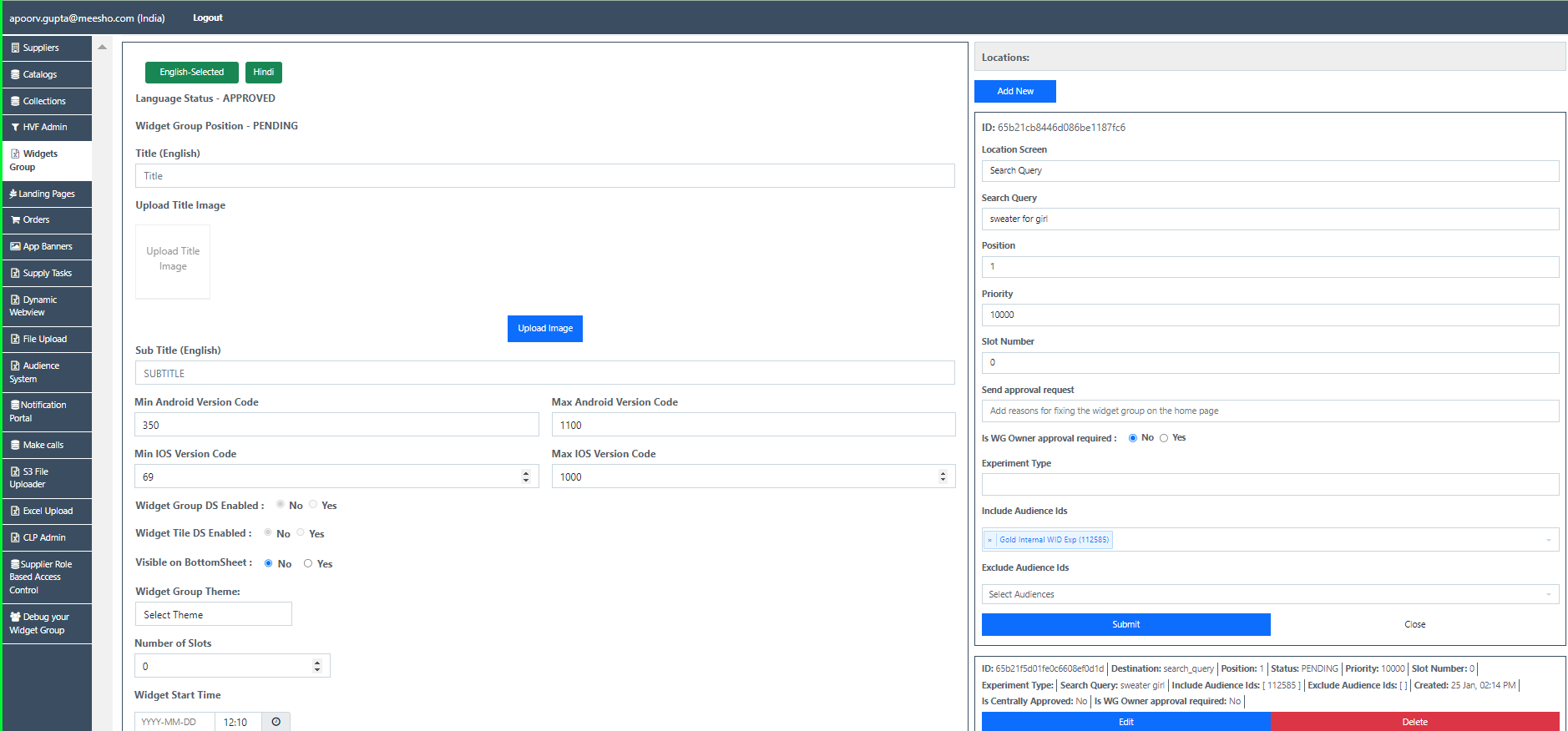The height and width of the screenshot is (731, 1568).
Task: Click the Upload Title Image placeholder
Action: 173,261
